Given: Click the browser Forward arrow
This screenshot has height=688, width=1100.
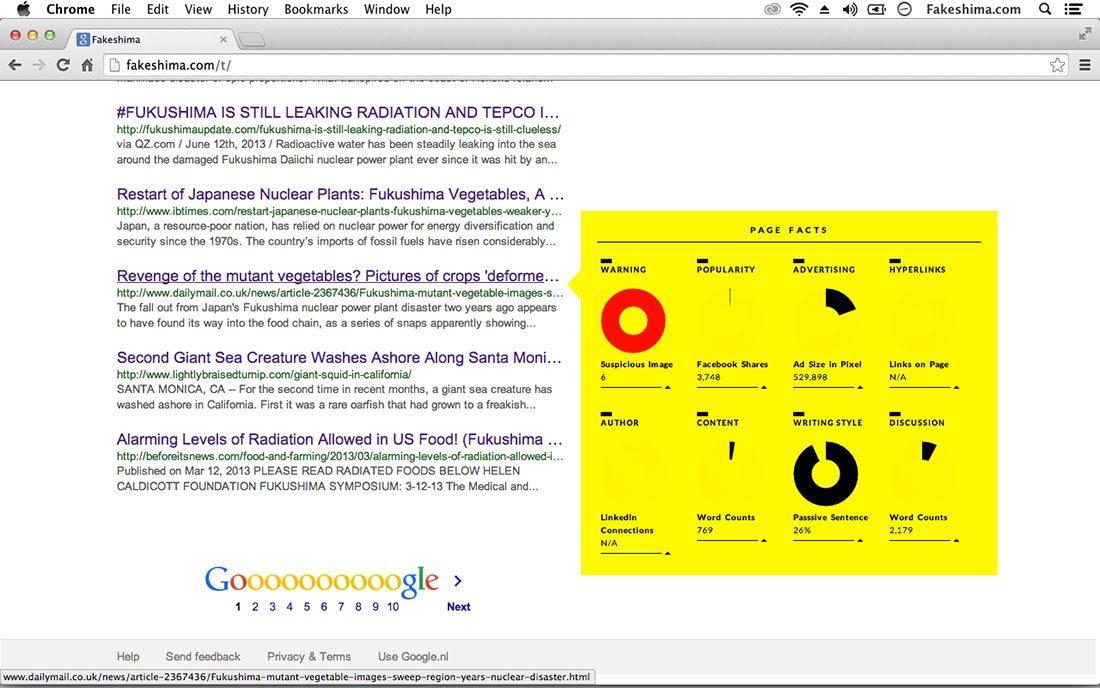Looking at the screenshot, I should [39, 65].
